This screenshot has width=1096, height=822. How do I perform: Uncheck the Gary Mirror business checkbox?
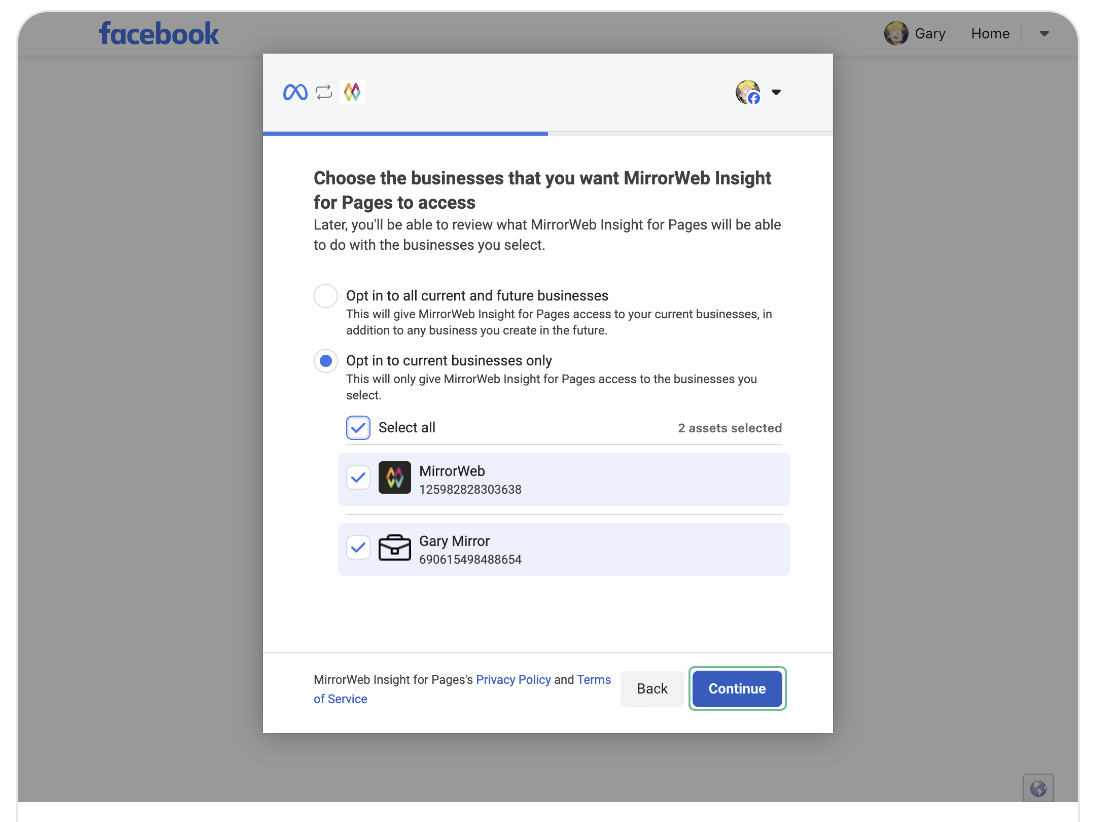point(358,547)
